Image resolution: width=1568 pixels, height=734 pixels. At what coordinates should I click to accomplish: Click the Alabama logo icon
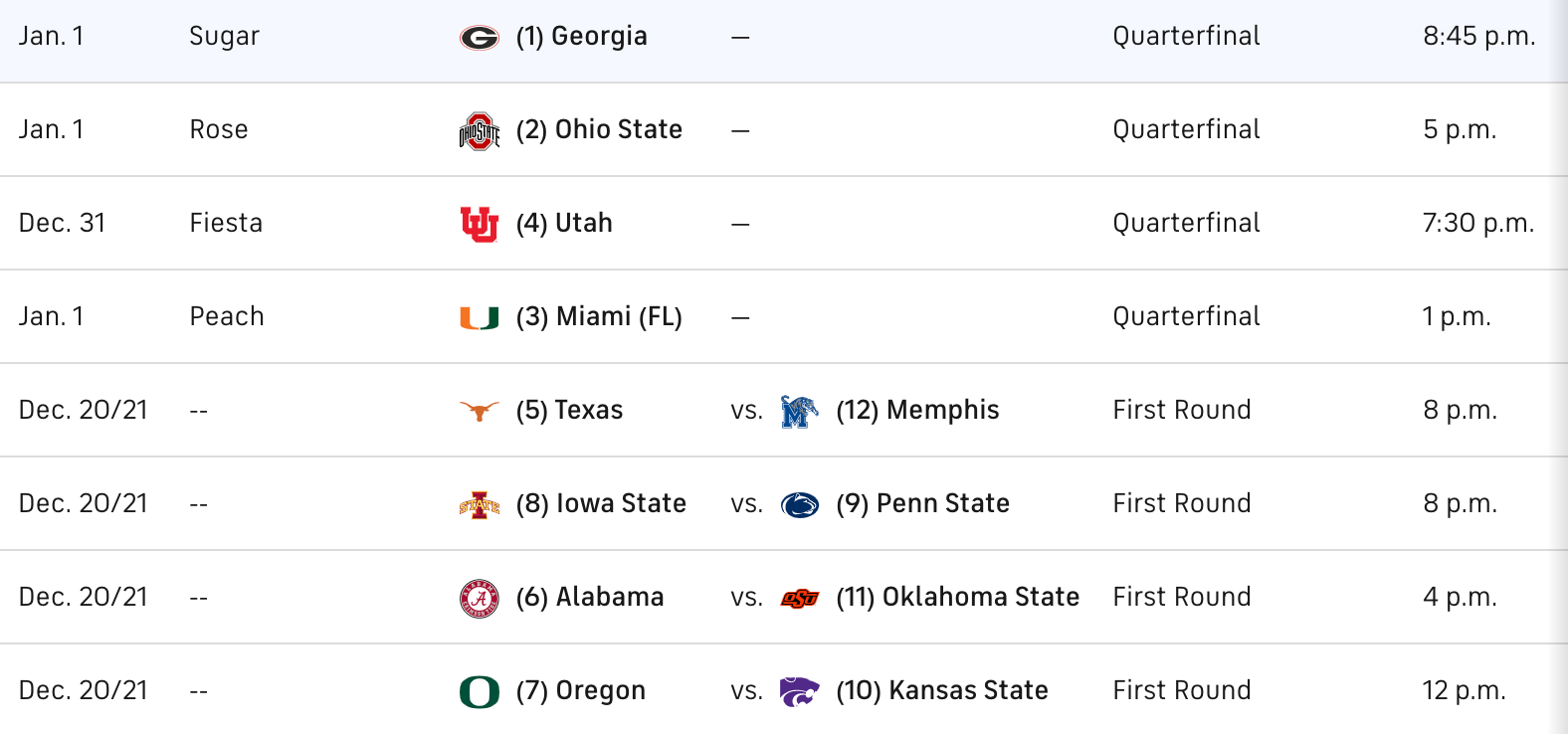click(479, 599)
